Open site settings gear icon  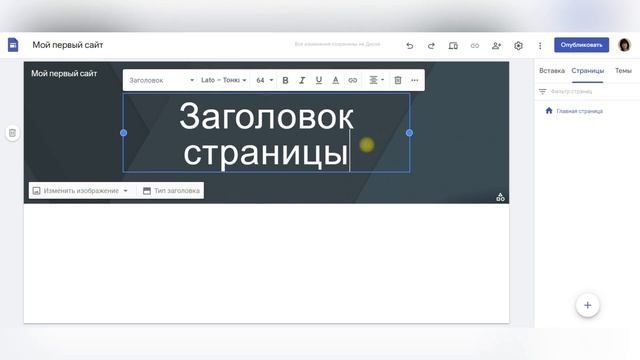tap(518, 46)
